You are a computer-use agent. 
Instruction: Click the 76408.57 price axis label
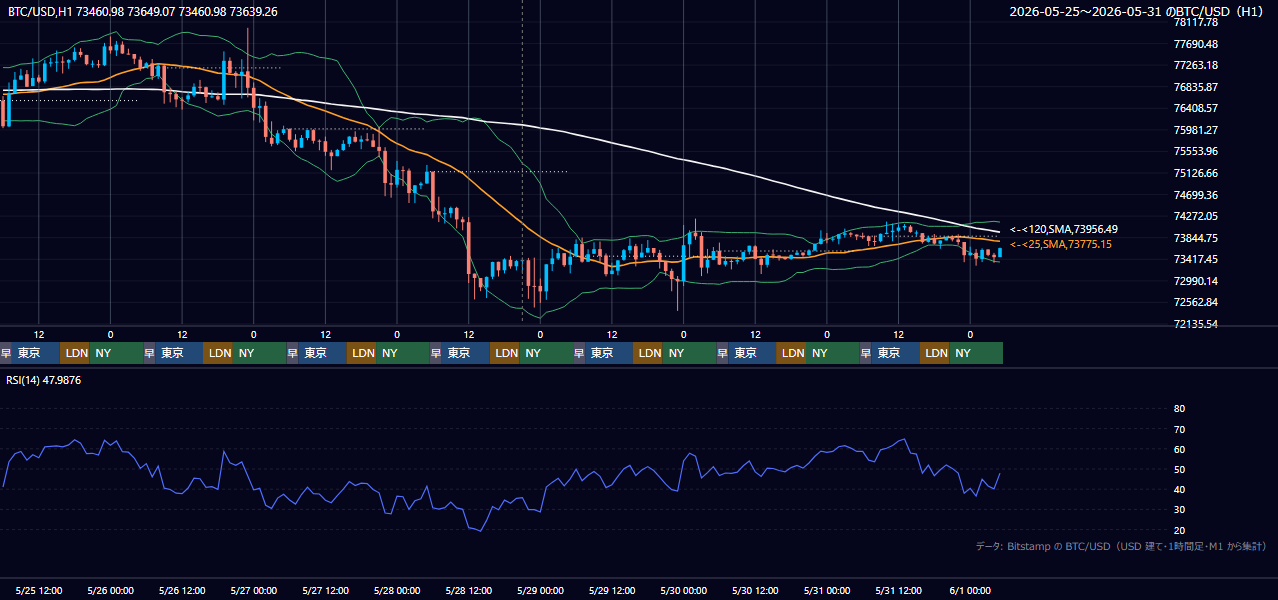coord(1196,108)
